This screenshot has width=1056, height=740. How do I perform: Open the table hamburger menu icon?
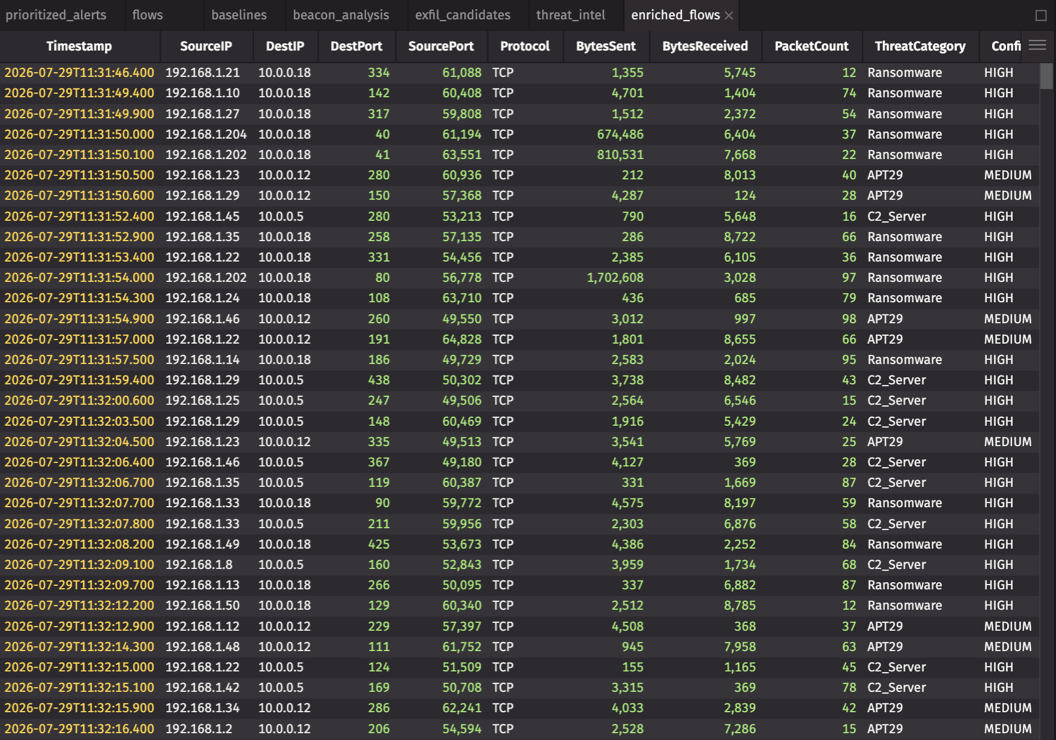click(x=1037, y=45)
